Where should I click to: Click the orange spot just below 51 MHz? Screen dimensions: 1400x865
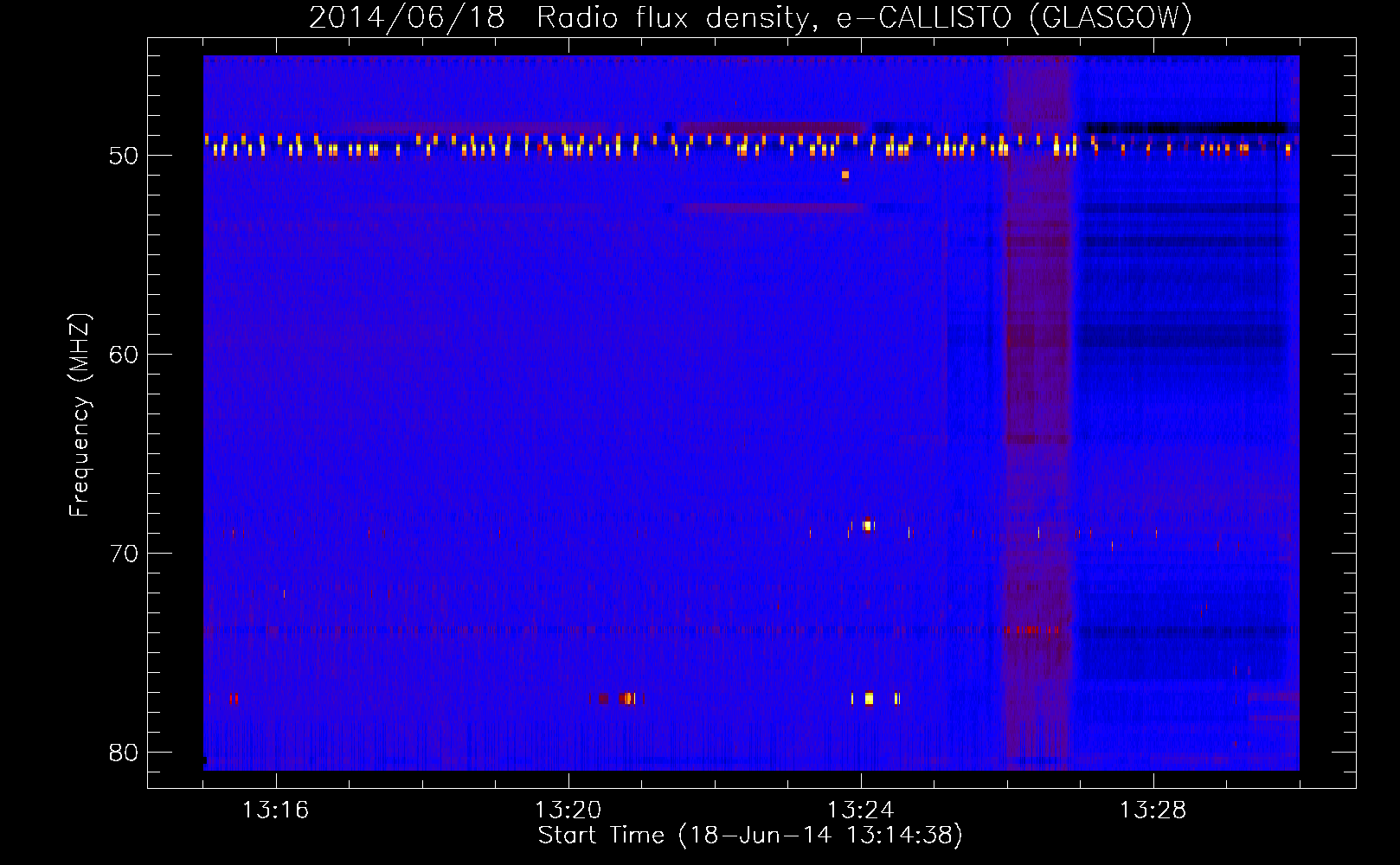pyautogui.click(x=845, y=175)
